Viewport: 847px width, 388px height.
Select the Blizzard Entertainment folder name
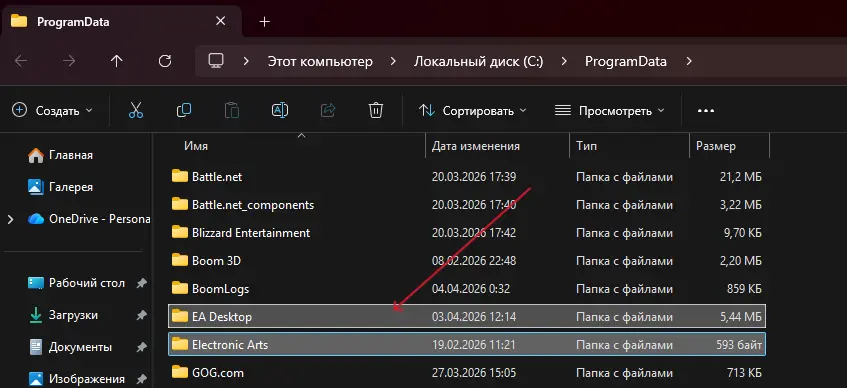[x=251, y=232]
